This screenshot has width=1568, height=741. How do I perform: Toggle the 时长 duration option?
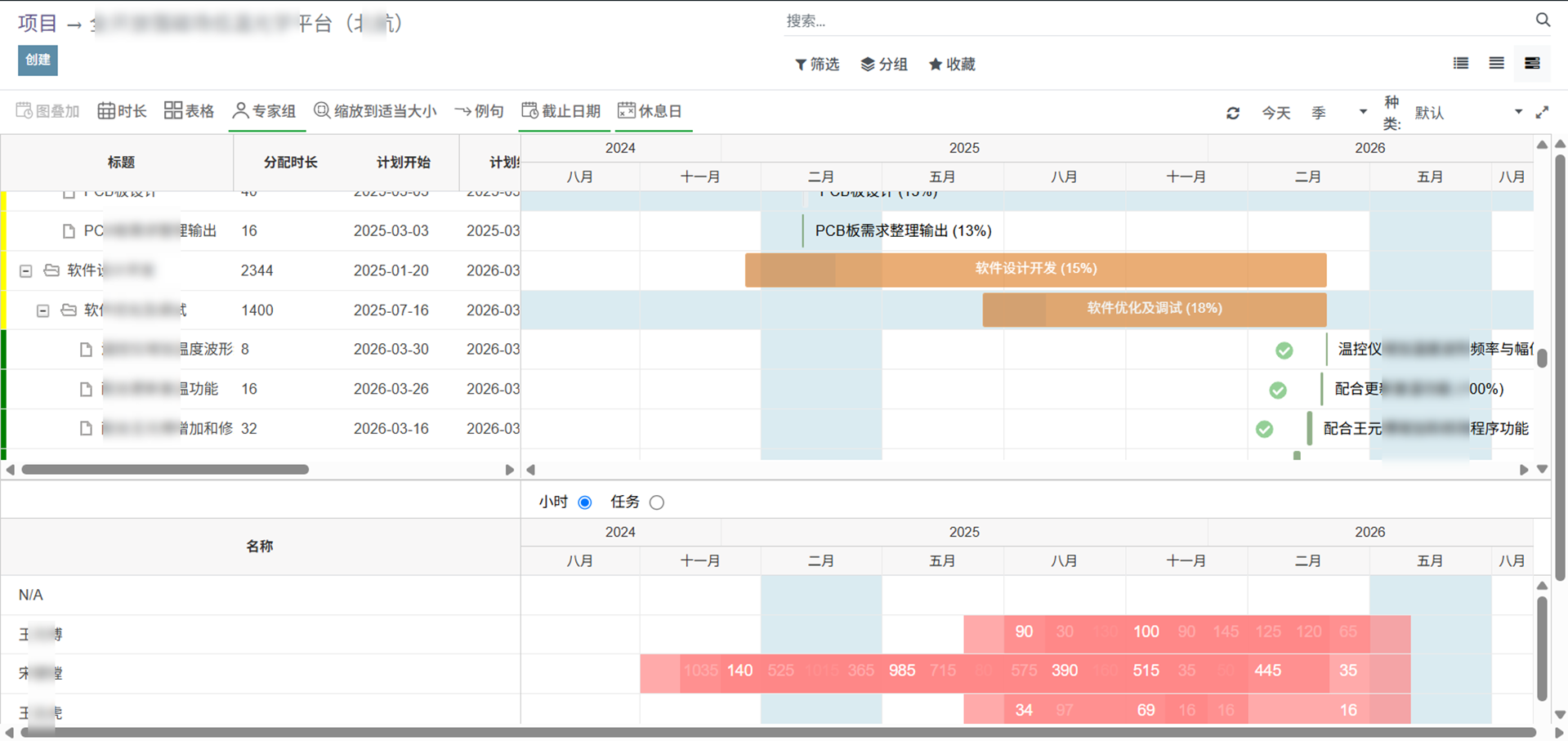click(x=122, y=111)
